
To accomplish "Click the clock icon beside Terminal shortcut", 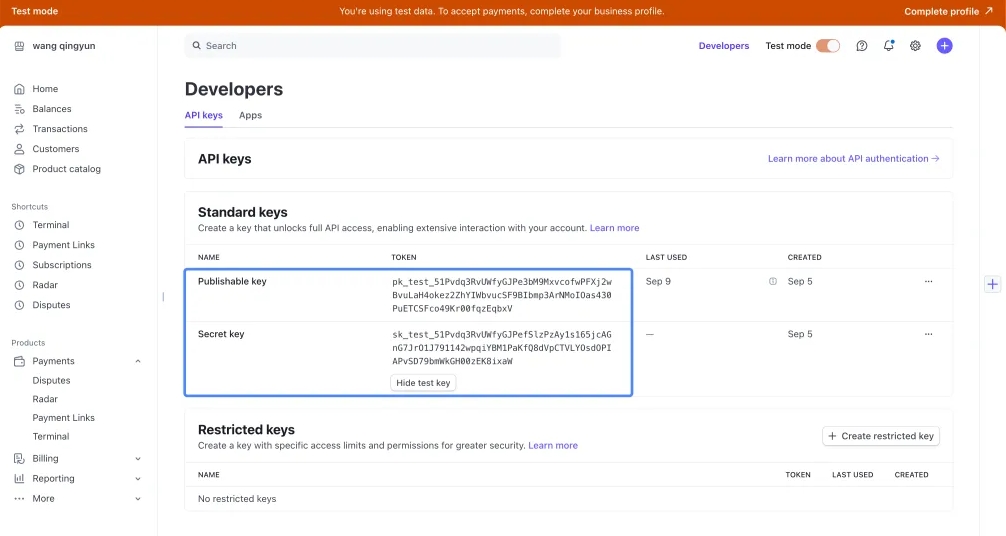I will tap(19, 225).
